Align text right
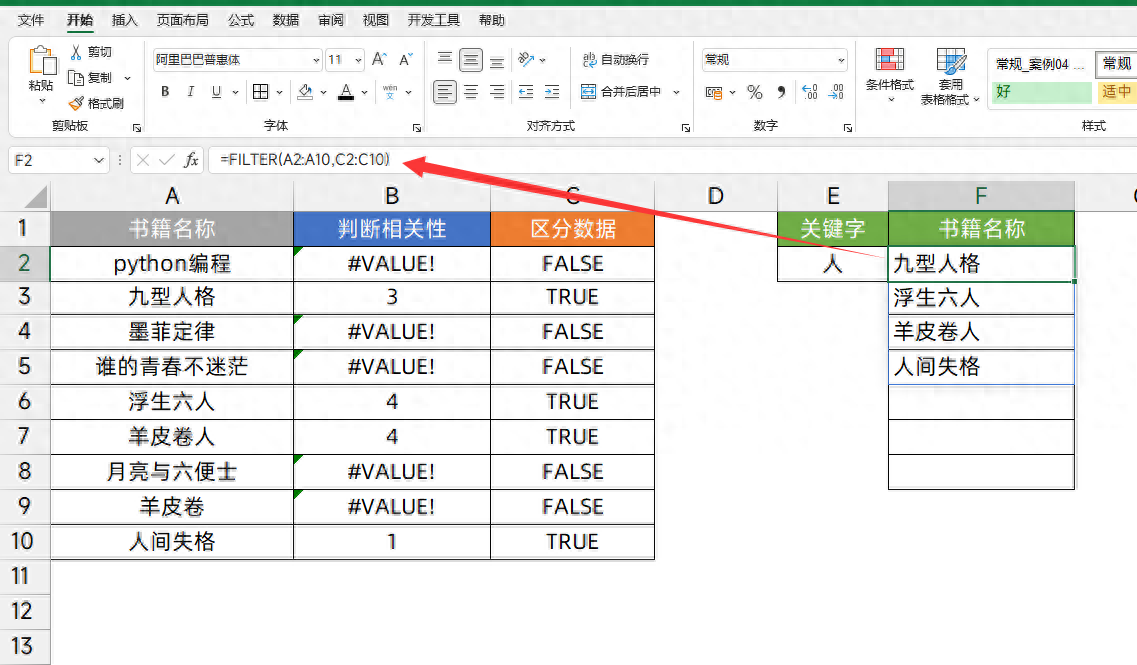The width and height of the screenshot is (1137, 665). [x=497, y=92]
